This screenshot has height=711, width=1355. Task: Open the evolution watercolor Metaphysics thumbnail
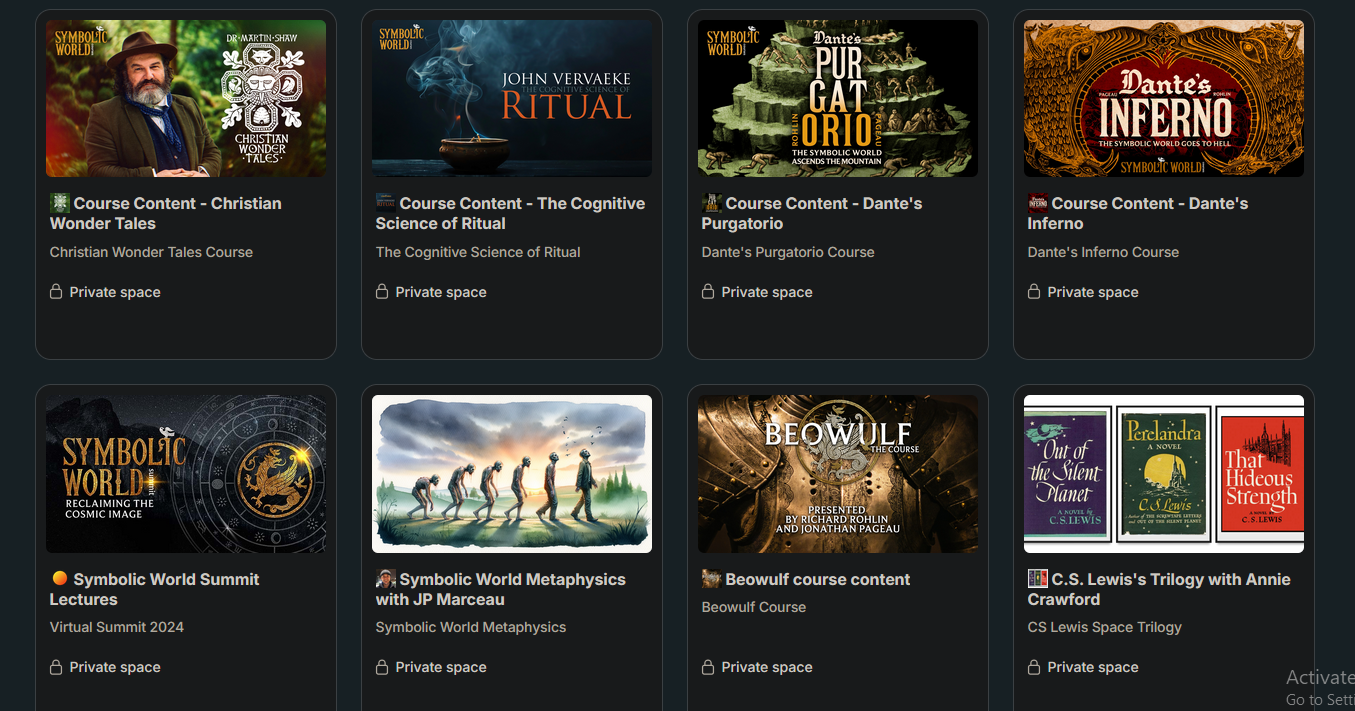[x=512, y=474]
